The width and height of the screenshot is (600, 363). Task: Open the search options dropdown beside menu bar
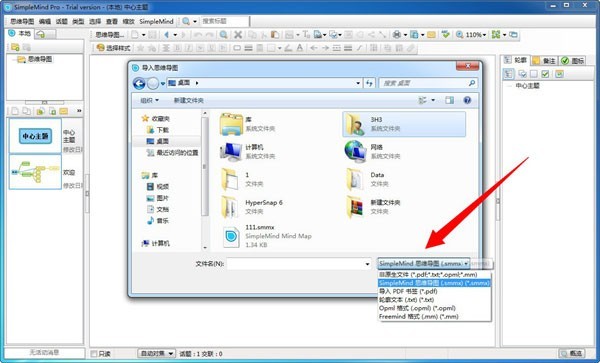pyautogui.click(x=195, y=21)
